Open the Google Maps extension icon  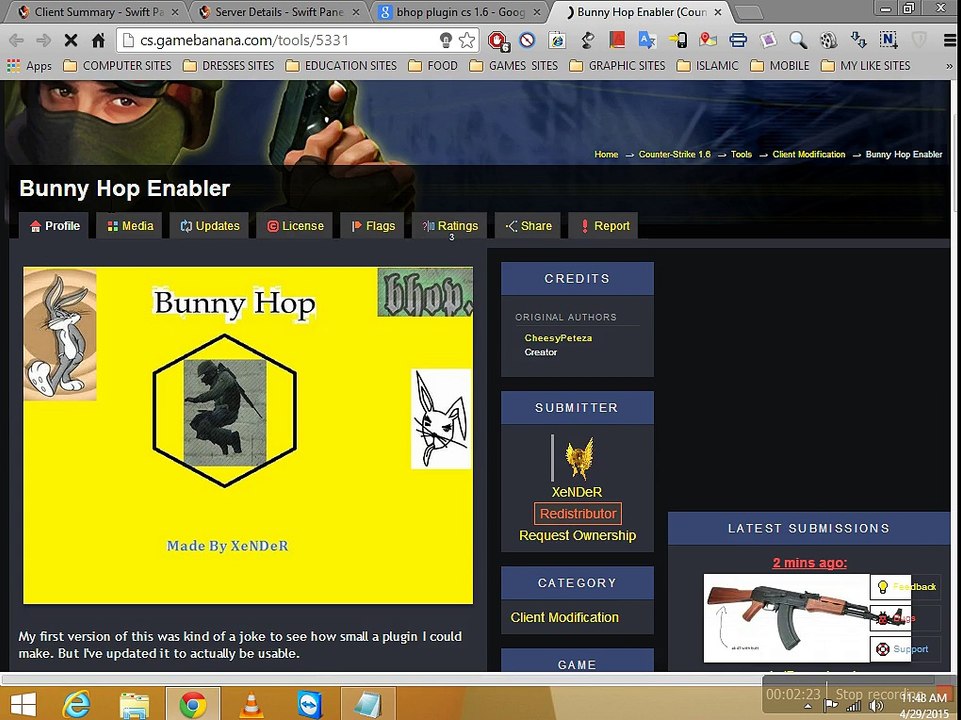[x=708, y=40]
